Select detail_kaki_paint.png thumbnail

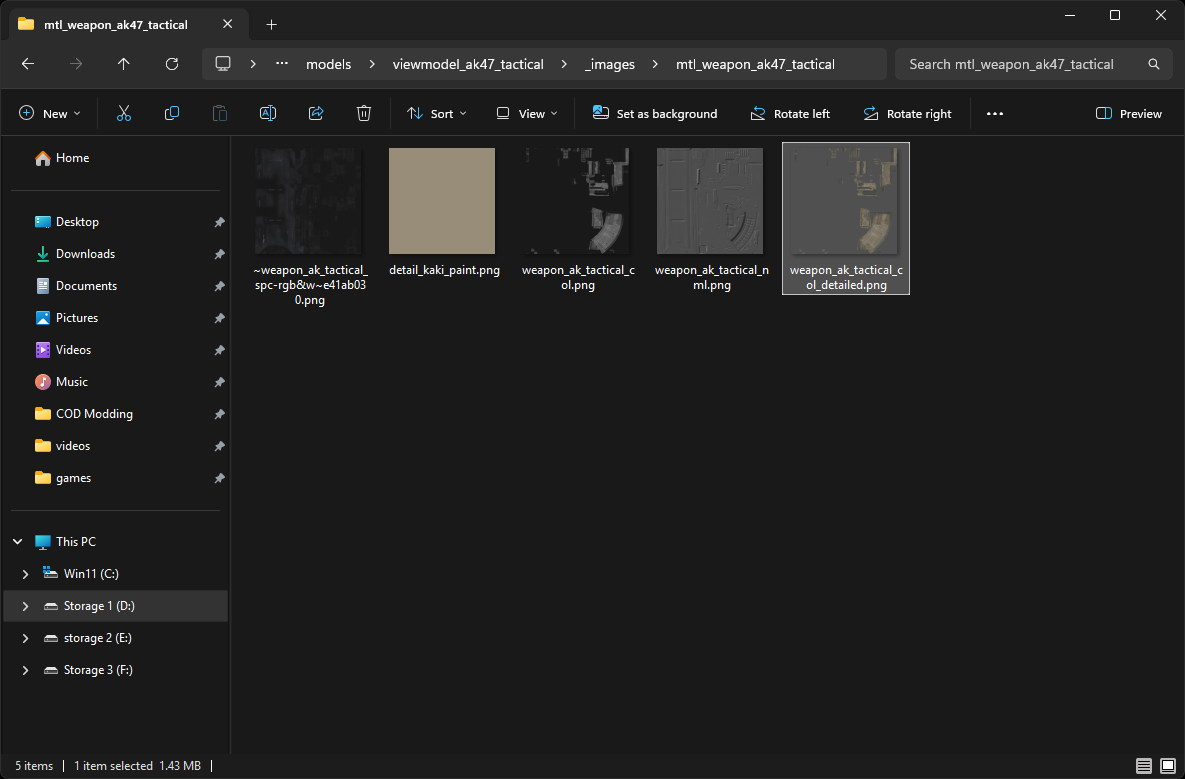[442, 201]
